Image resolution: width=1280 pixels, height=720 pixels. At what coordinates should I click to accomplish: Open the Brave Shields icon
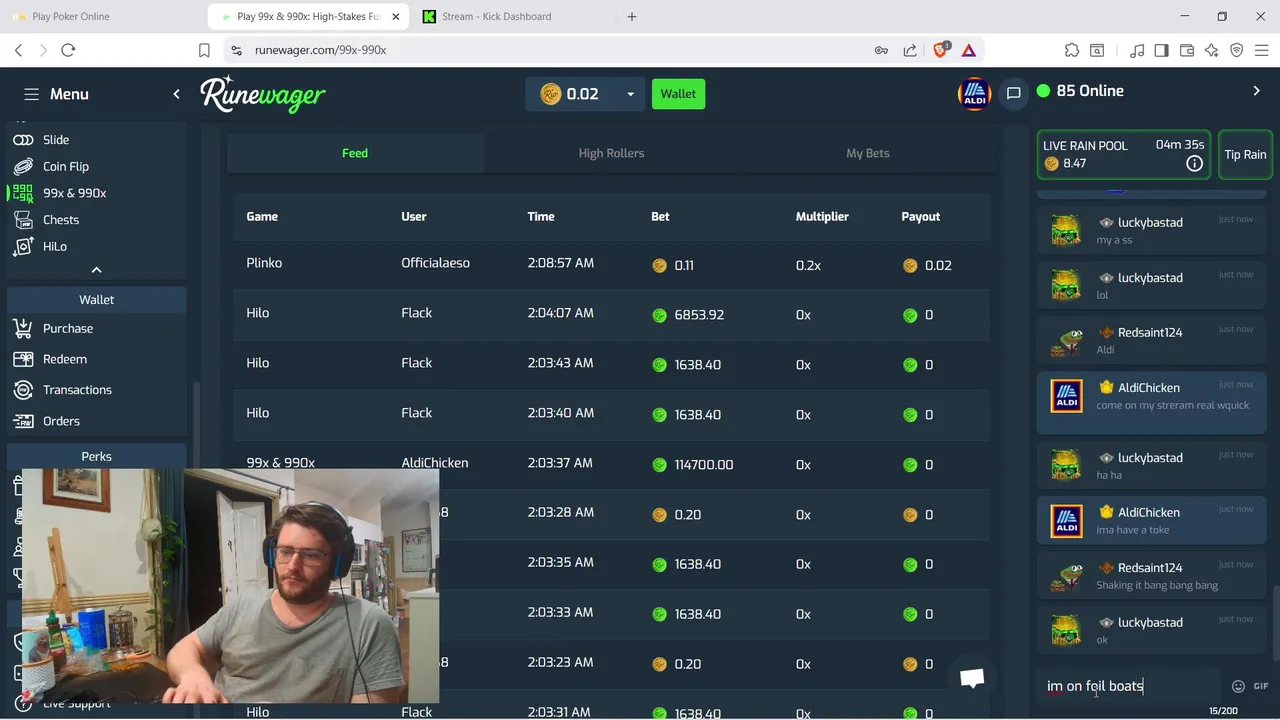(x=940, y=50)
